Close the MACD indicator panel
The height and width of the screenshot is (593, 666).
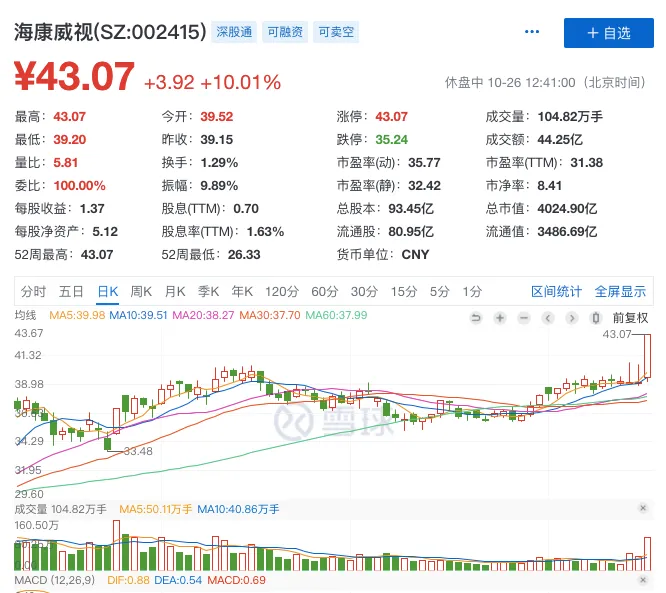coord(643,580)
